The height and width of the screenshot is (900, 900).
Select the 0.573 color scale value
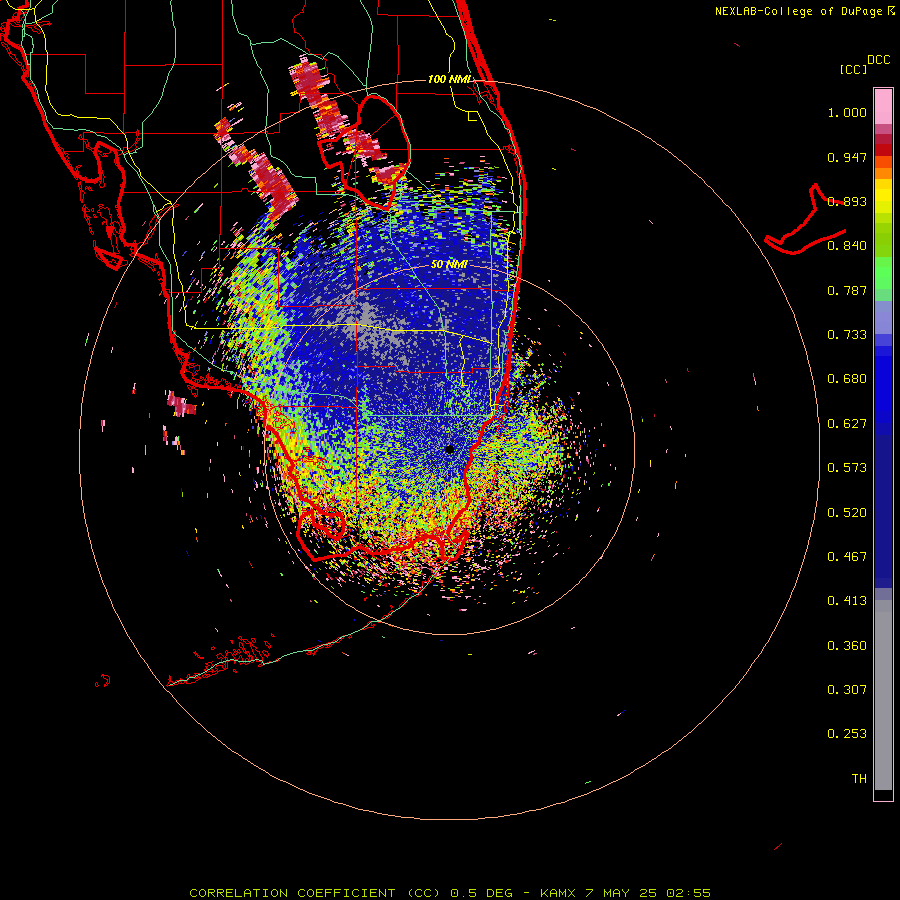(847, 468)
